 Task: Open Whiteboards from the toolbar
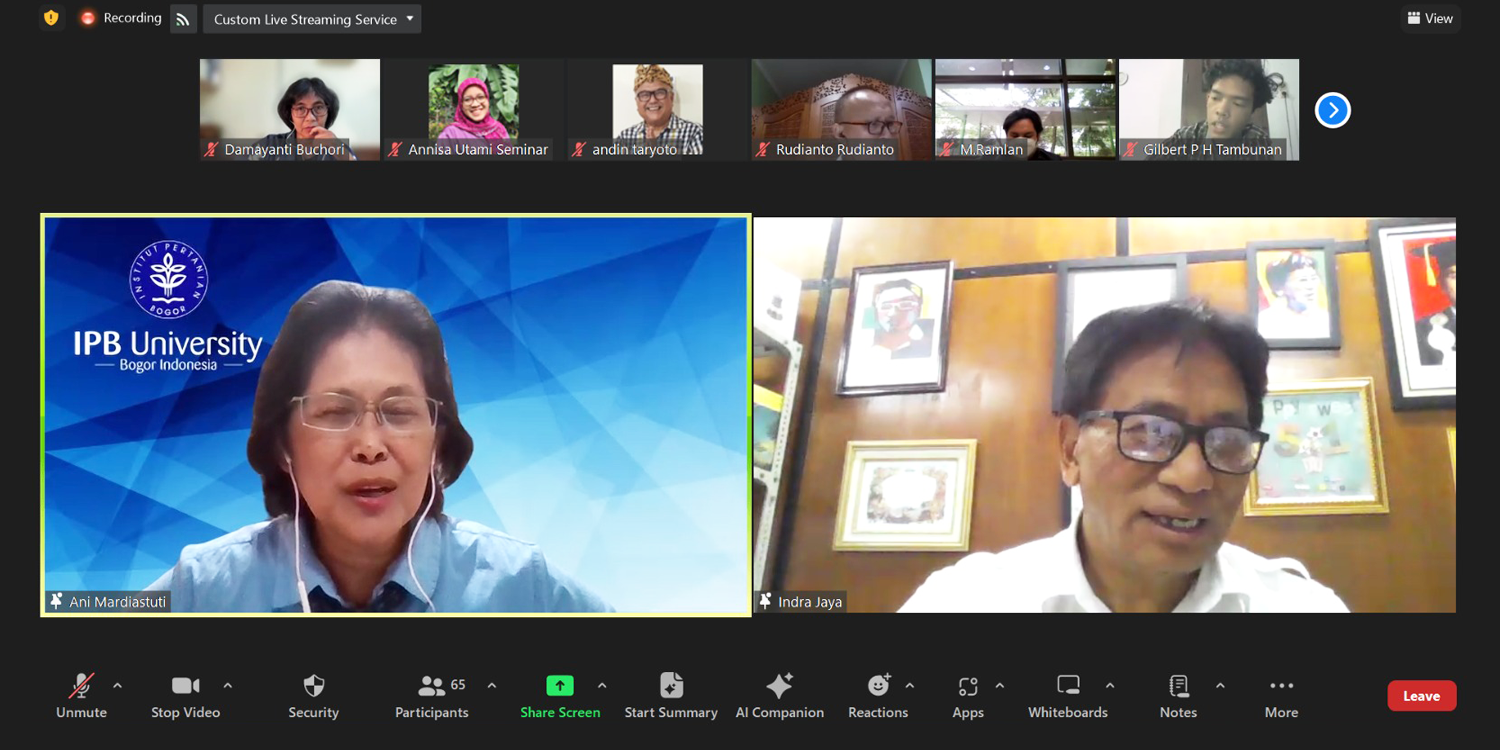[x=1067, y=696]
